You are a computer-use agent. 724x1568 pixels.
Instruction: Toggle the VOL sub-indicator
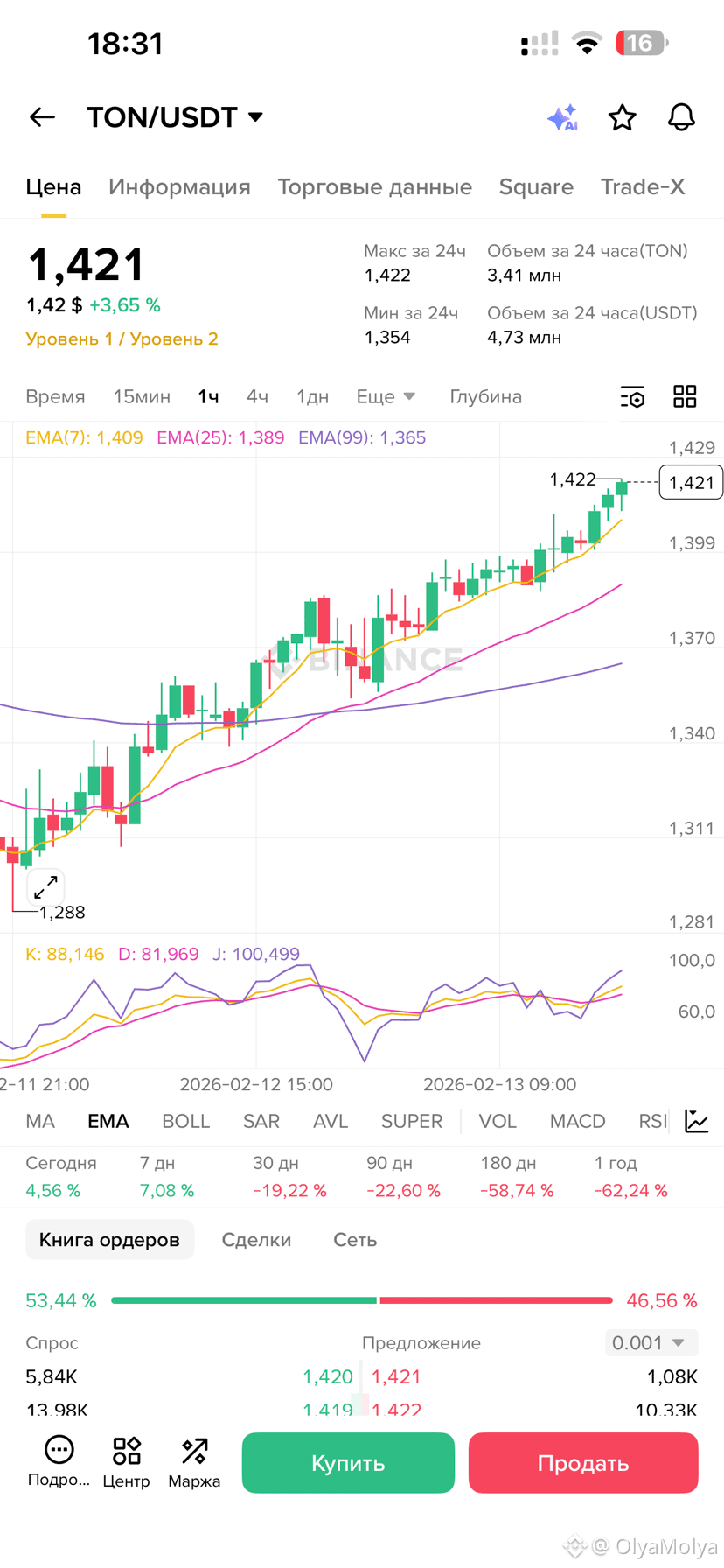(498, 1121)
